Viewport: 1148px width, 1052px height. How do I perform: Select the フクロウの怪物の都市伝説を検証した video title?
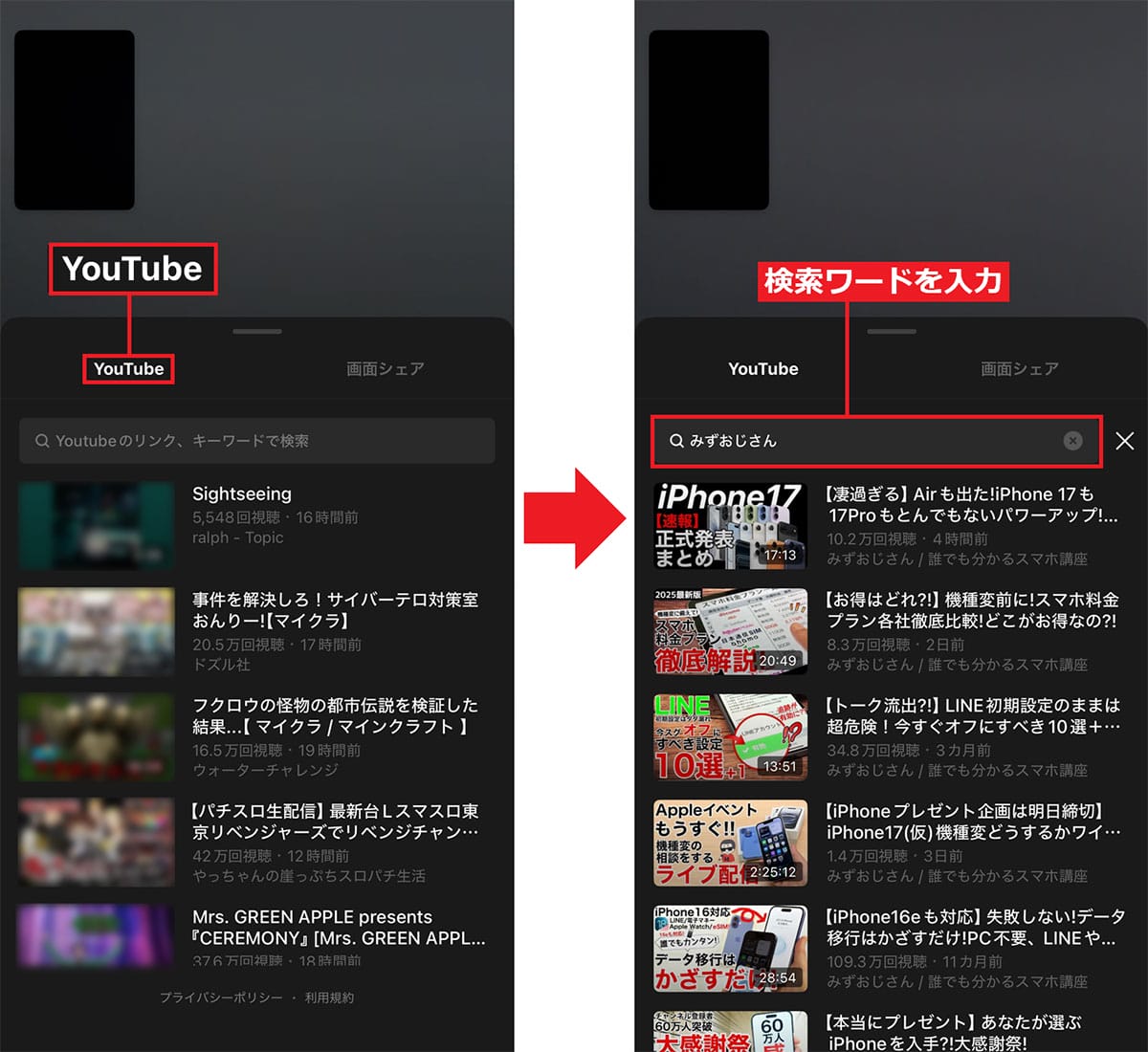pos(336,716)
